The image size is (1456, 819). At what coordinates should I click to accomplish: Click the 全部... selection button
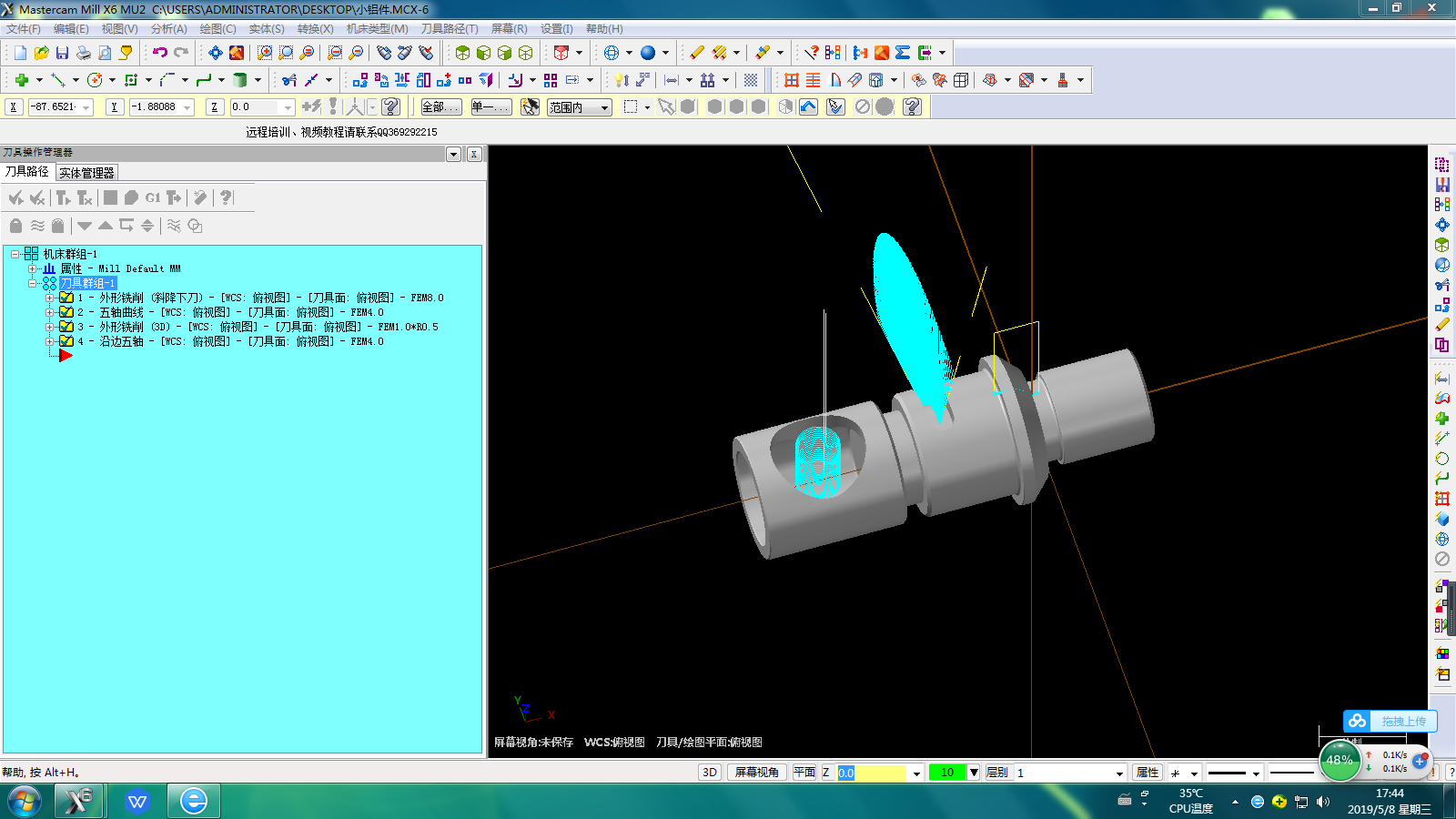tap(440, 107)
